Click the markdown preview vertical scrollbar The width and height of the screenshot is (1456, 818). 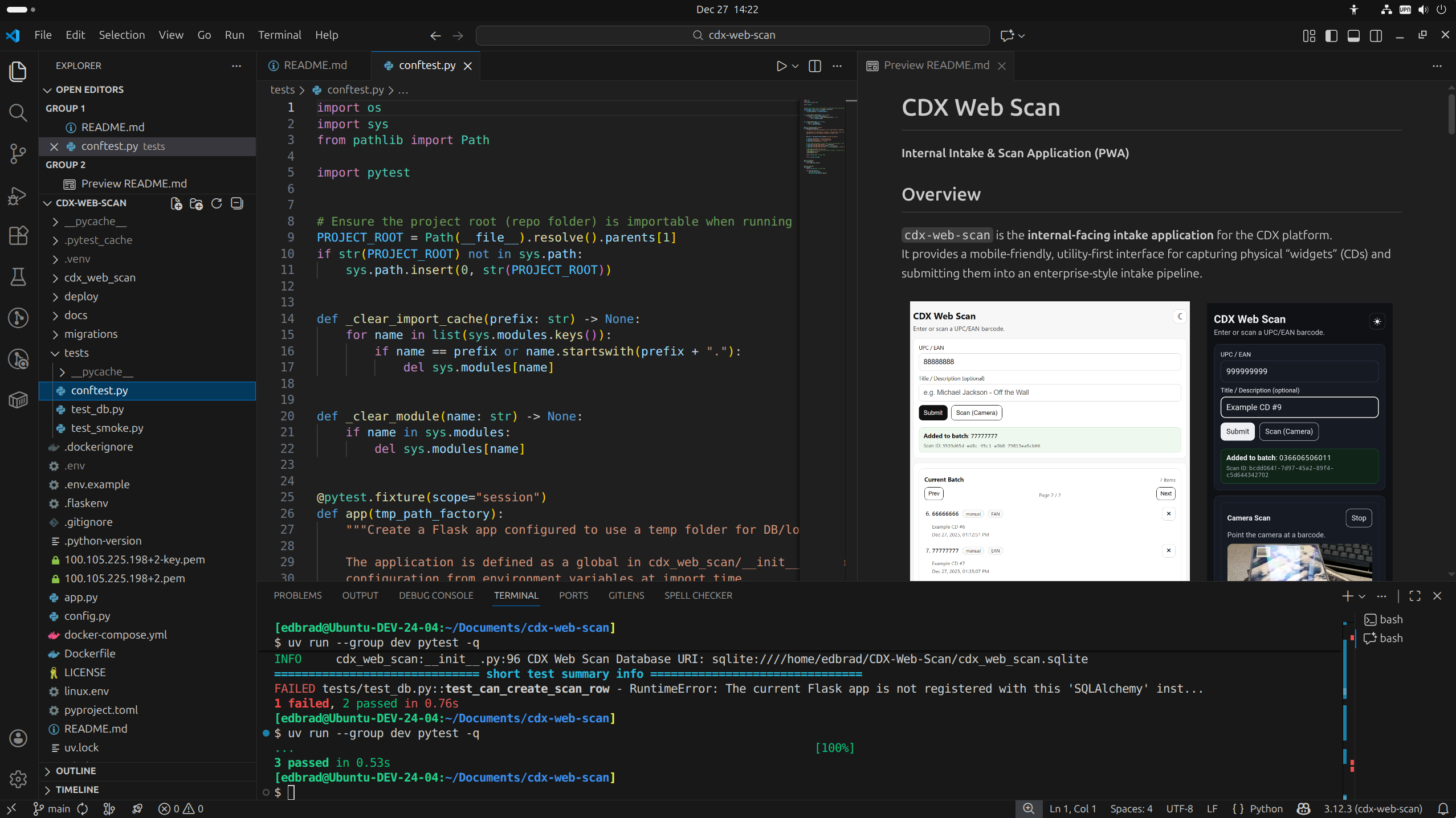click(x=1451, y=114)
